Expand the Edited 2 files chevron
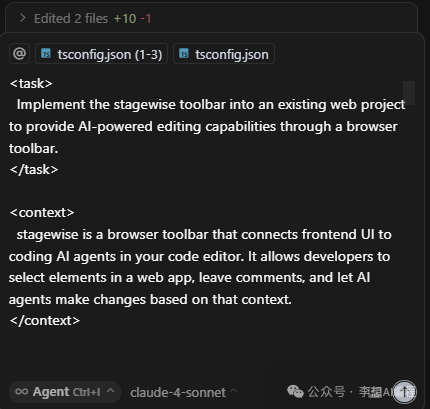Screen dimensions: 430x409 (22, 18)
